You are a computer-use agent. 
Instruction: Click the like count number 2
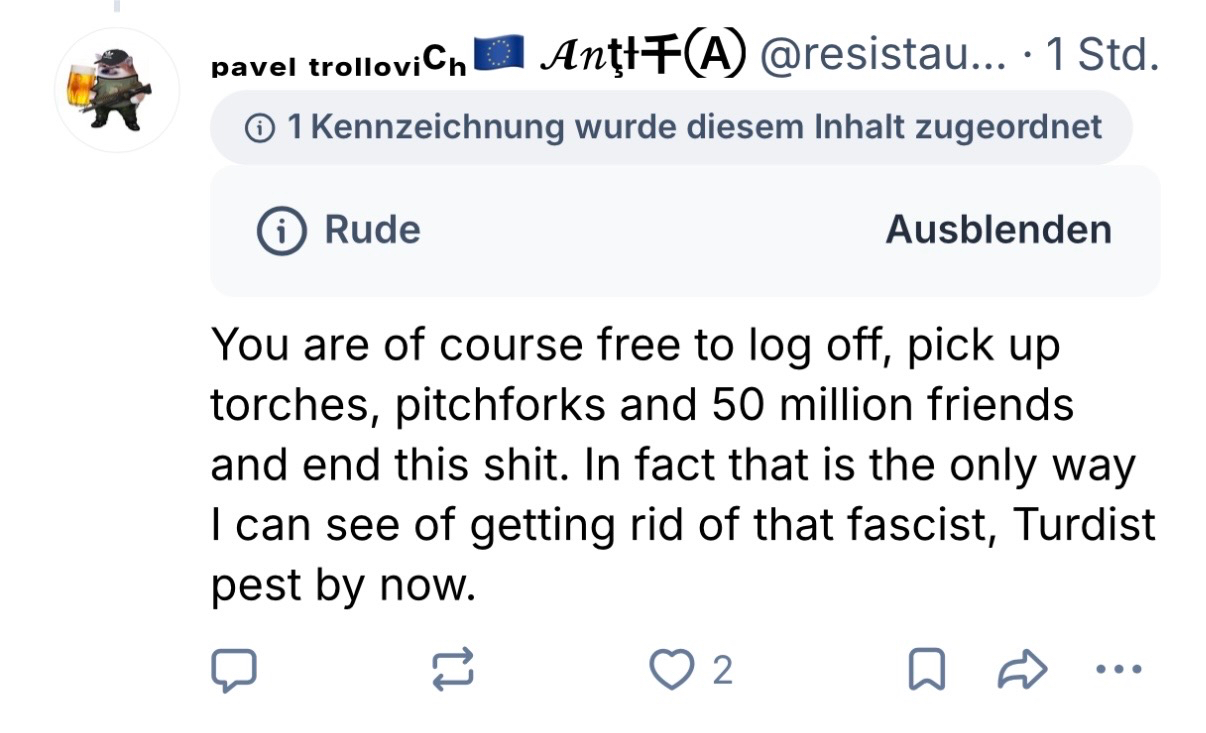point(722,670)
